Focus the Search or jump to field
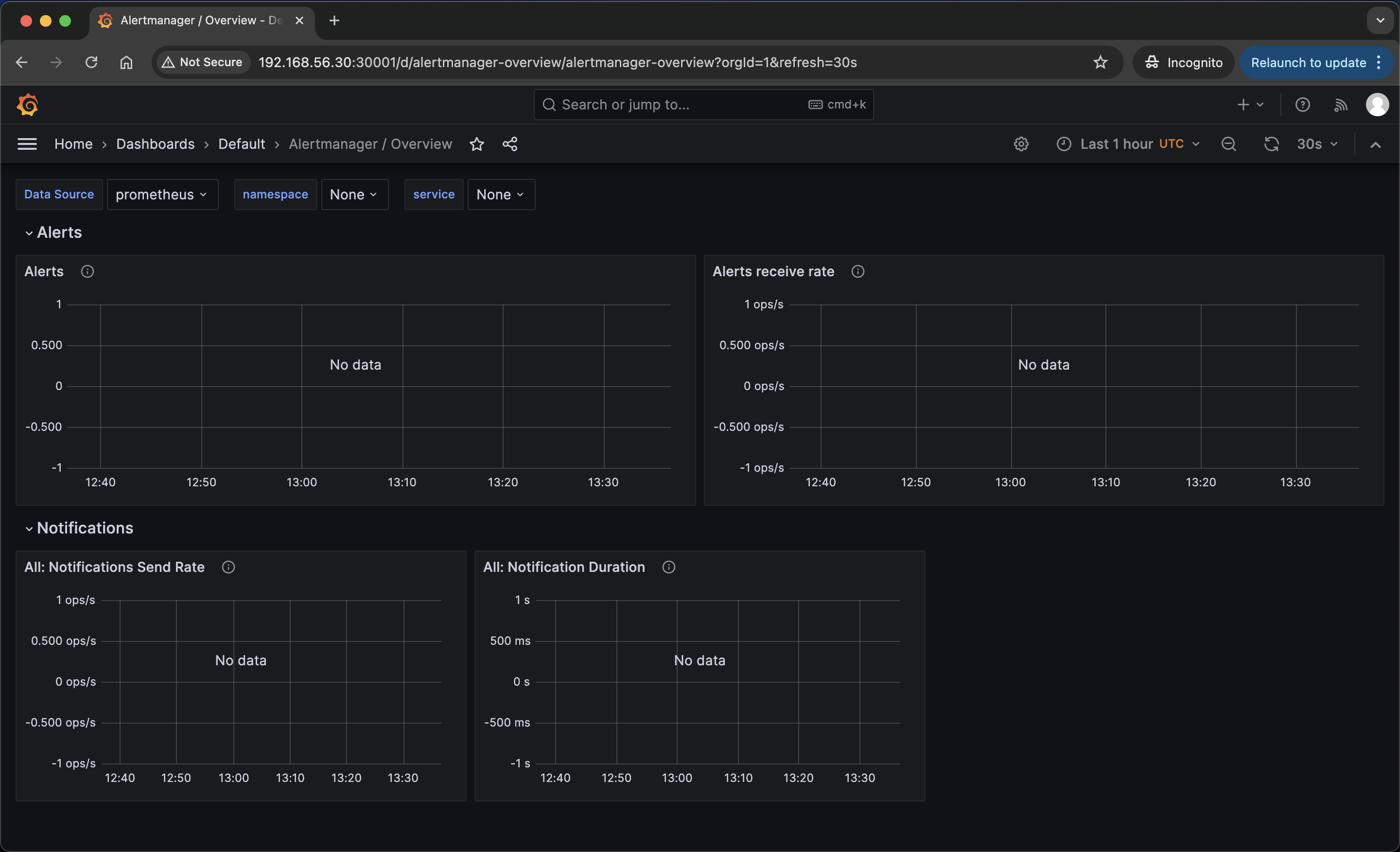Image resolution: width=1400 pixels, height=852 pixels. click(x=682, y=105)
